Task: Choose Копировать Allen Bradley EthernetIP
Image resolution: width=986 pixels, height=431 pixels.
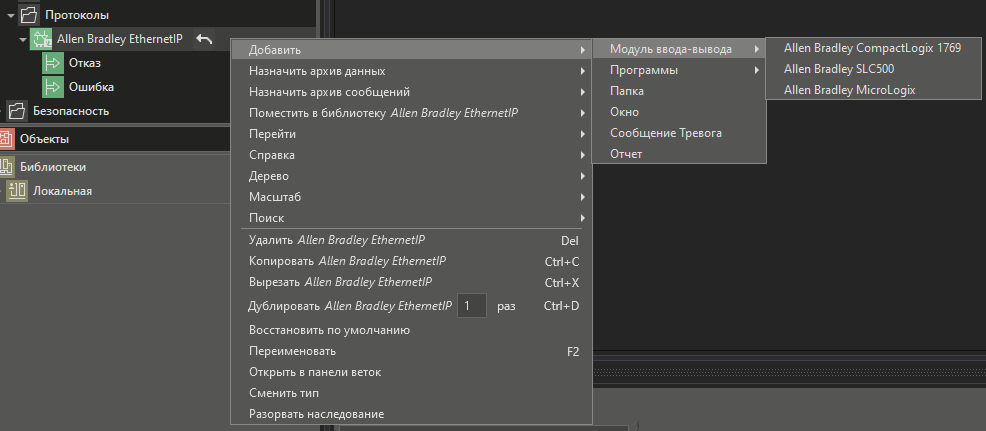Action: pyautogui.click(x=411, y=261)
